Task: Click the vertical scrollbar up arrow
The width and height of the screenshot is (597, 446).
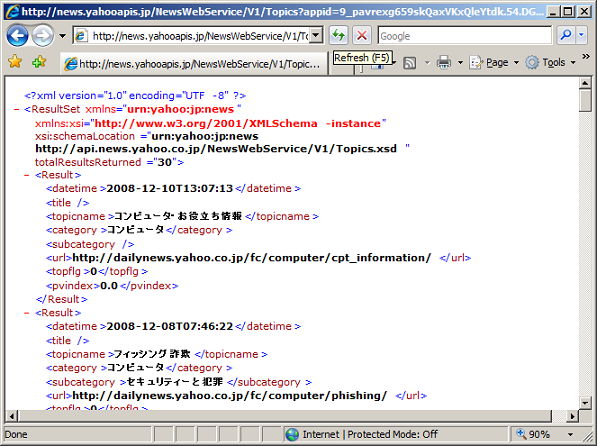Action: (x=584, y=82)
